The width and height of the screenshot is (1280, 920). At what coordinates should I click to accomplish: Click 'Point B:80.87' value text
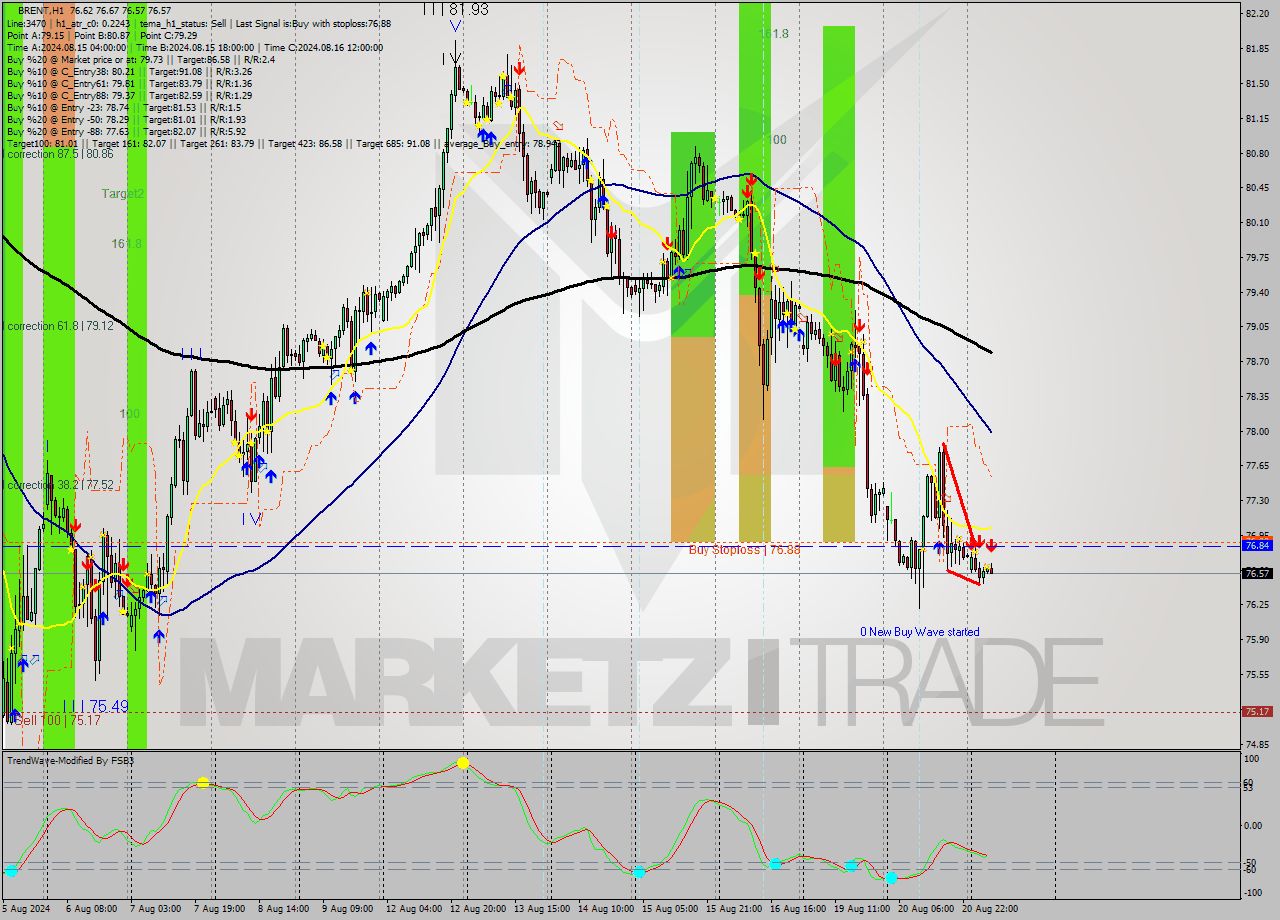pos(106,35)
